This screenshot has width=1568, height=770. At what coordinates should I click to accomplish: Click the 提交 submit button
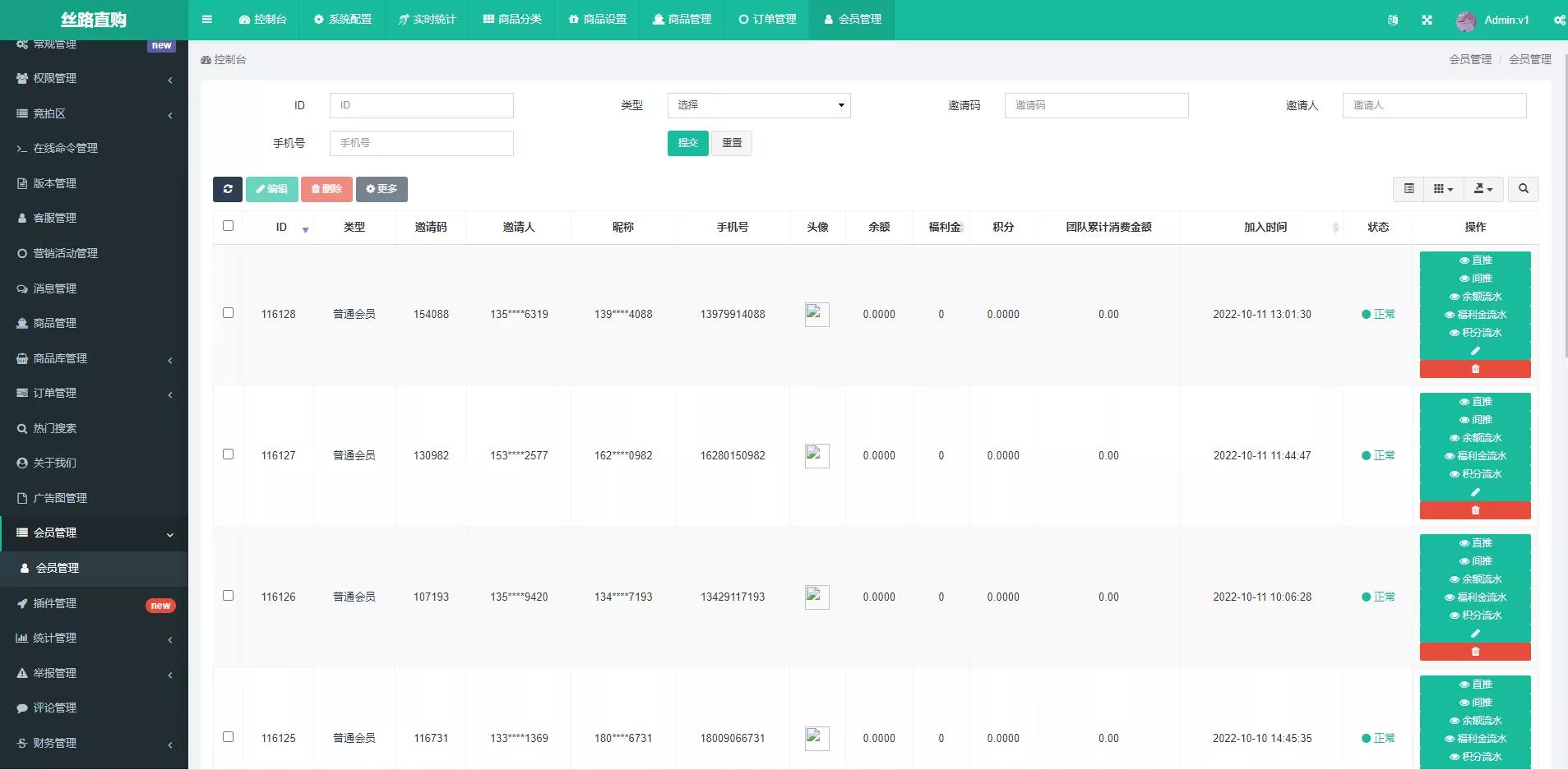click(x=687, y=143)
